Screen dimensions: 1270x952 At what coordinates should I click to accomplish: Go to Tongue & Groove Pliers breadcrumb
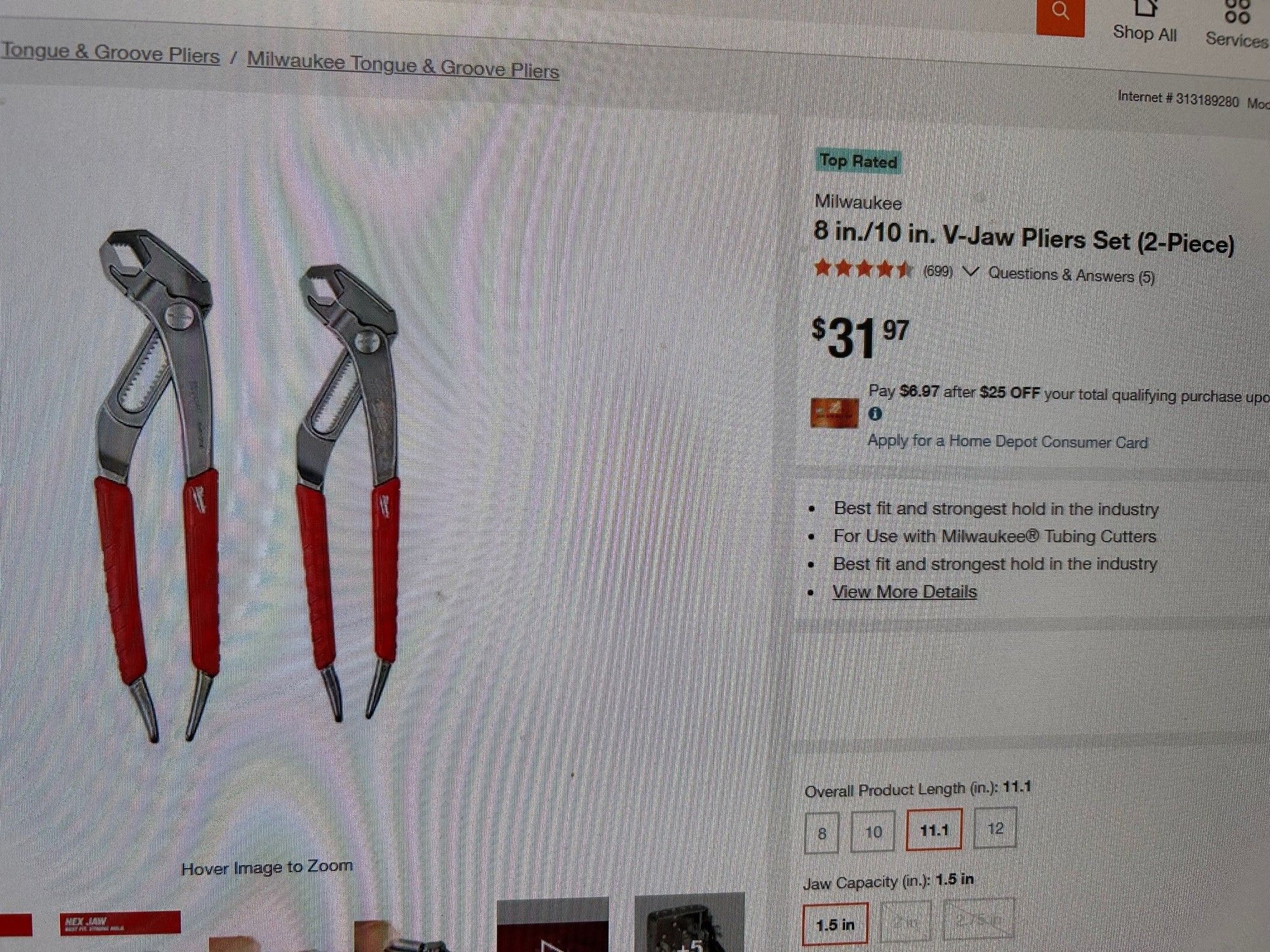click(x=110, y=53)
